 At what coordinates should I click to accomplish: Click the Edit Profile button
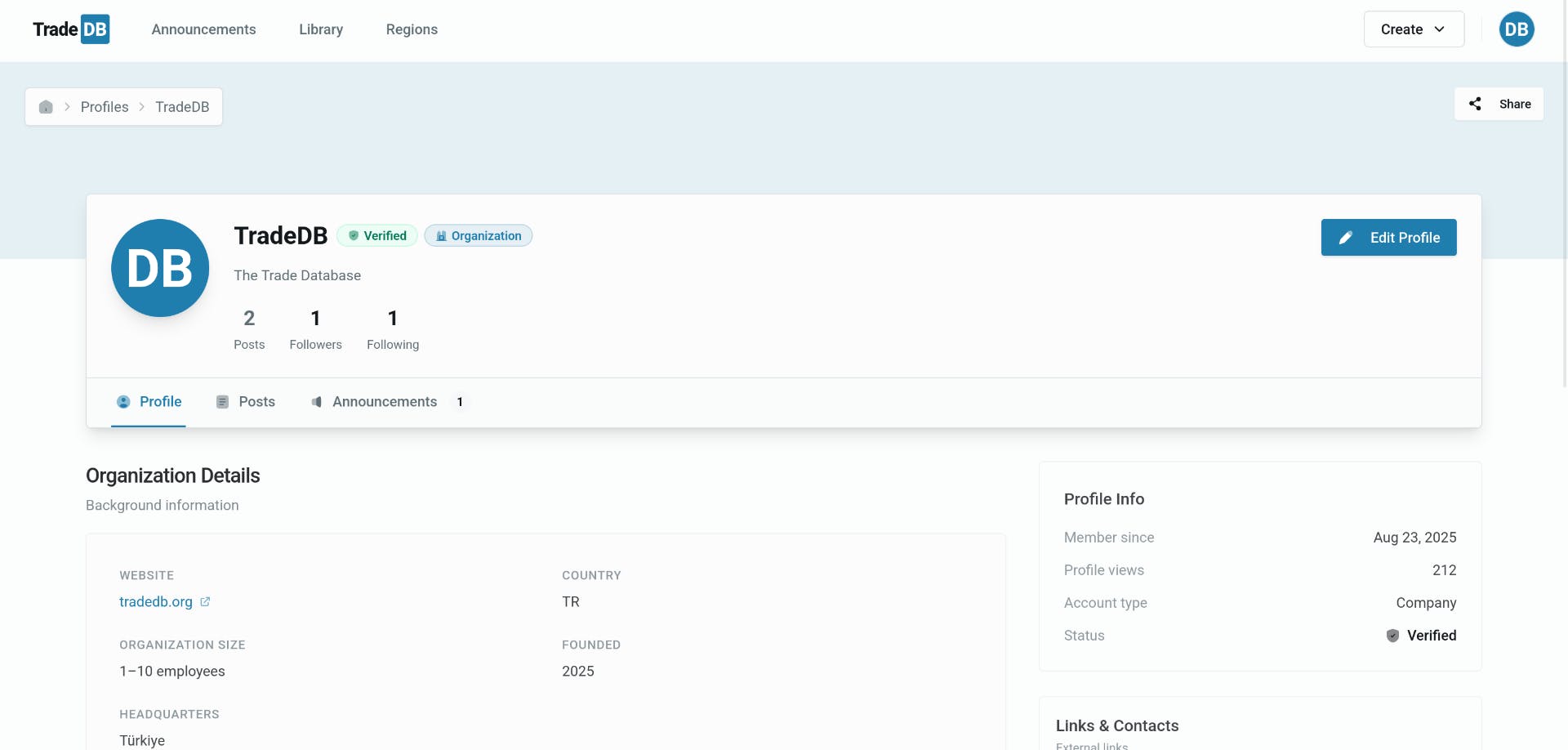pyautogui.click(x=1388, y=238)
